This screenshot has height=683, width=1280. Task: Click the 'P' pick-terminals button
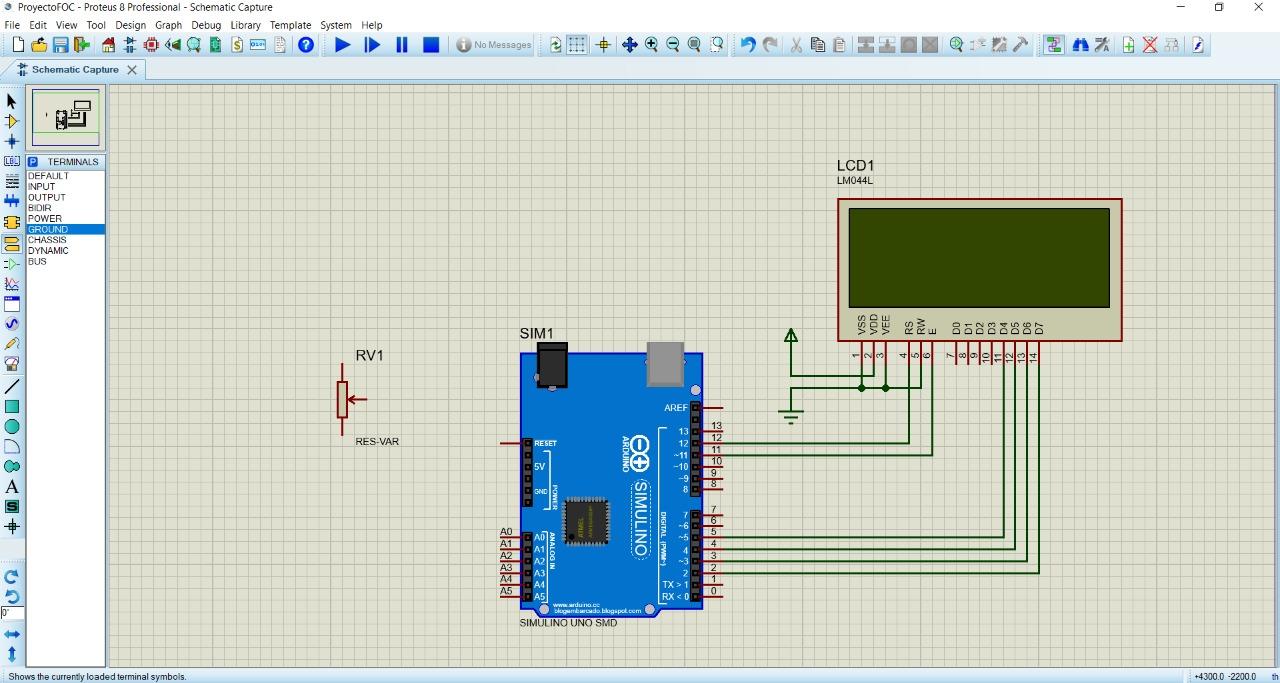32,162
